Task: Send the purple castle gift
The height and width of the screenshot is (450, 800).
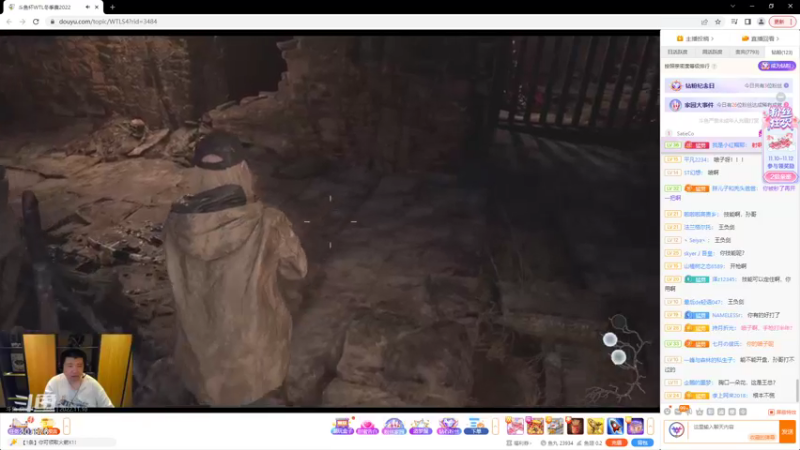Action: pos(635,426)
